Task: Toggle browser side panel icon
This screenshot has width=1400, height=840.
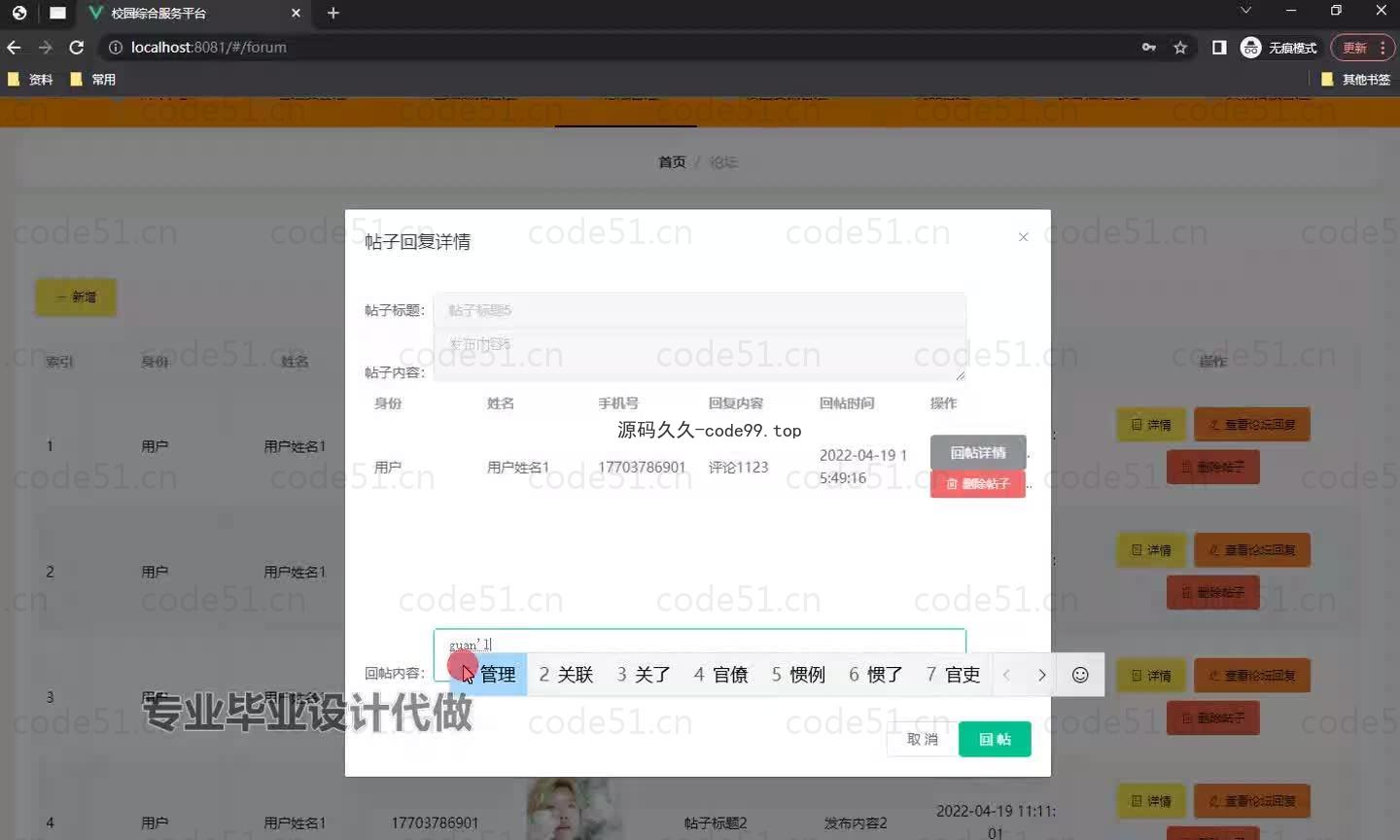Action: [1219, 47]
